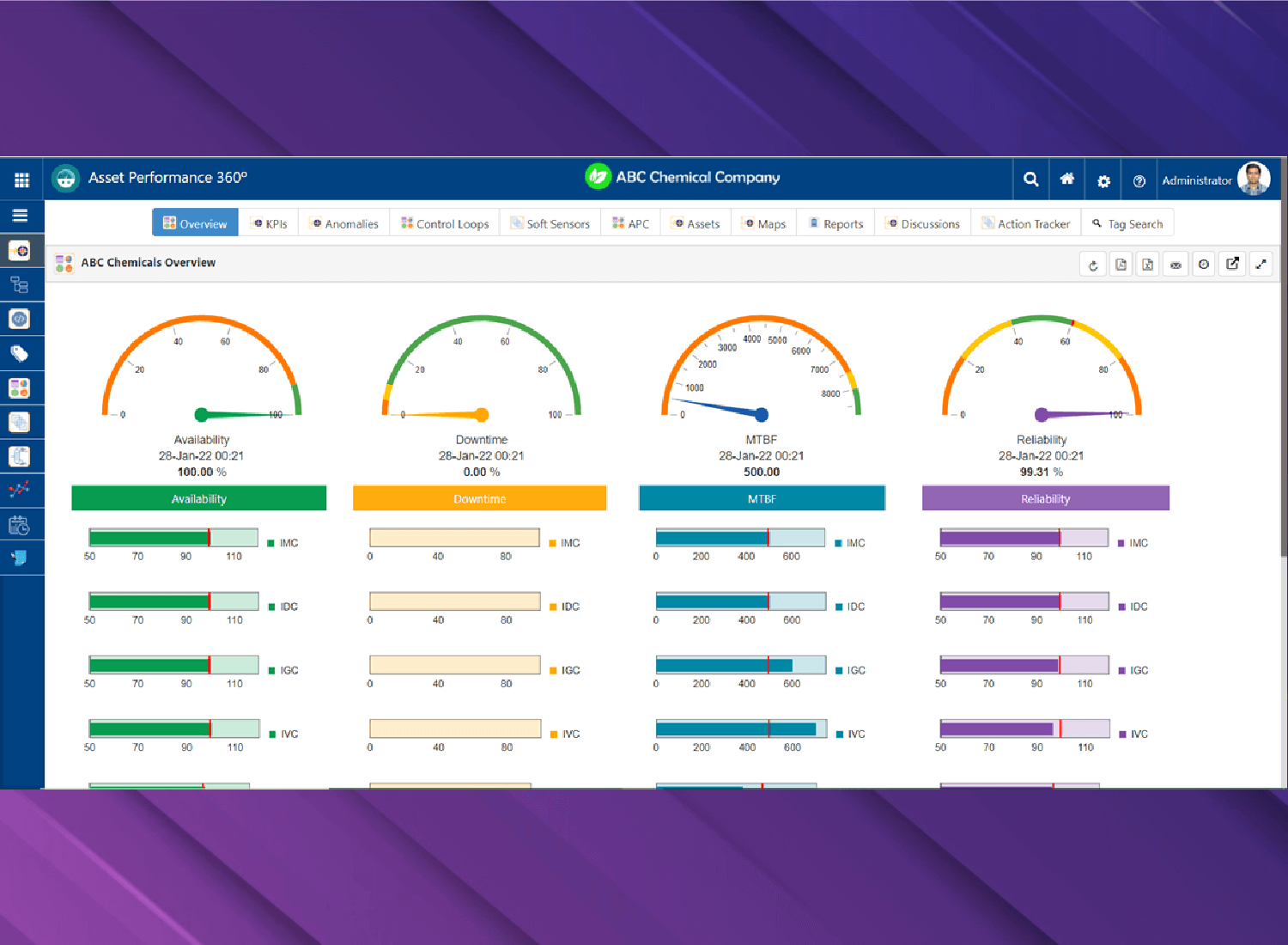Expand dashboard to full screen
This screenshot has width=1288, height=945.
click(1261, 265)
